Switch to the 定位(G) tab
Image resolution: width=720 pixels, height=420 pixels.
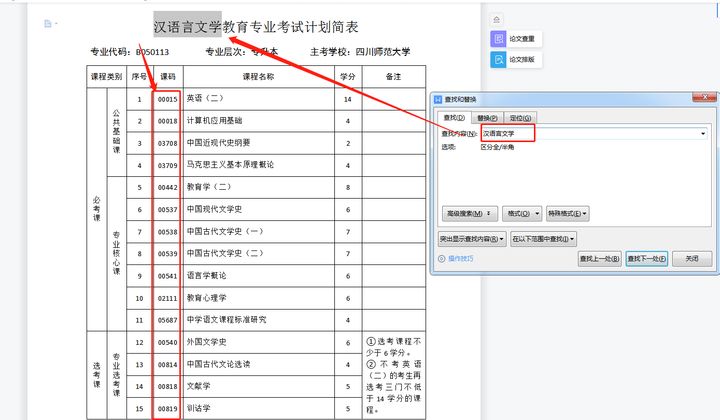coord(520,118)
